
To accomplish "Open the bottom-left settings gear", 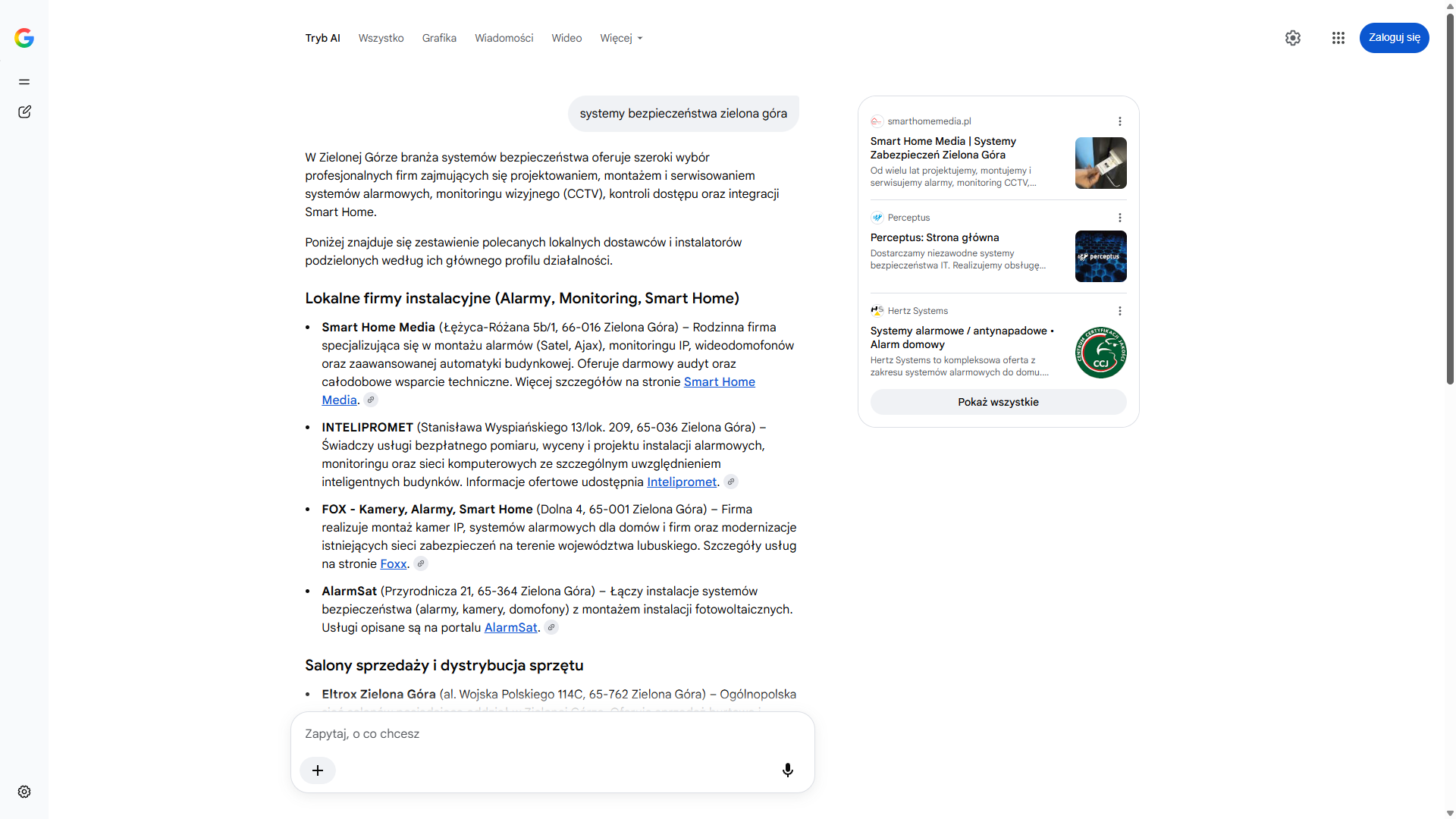I will [24, 792].
